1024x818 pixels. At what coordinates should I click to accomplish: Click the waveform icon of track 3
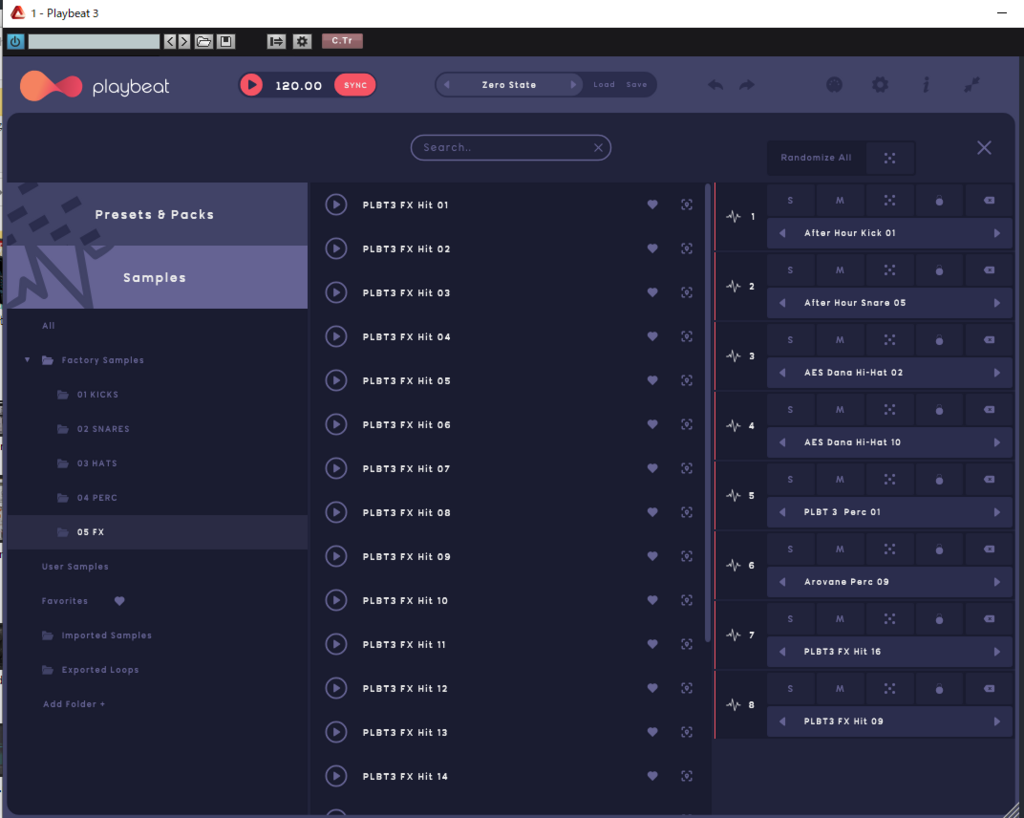tap(733, 356)
